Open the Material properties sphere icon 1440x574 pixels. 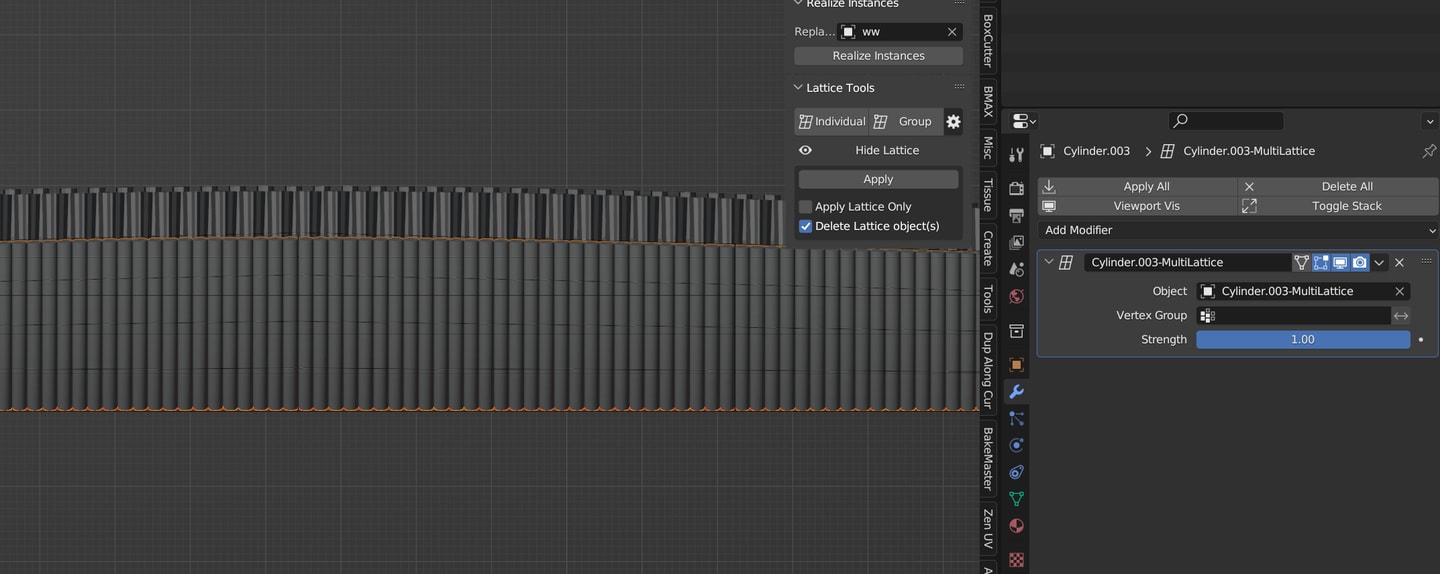point(1016,526)
